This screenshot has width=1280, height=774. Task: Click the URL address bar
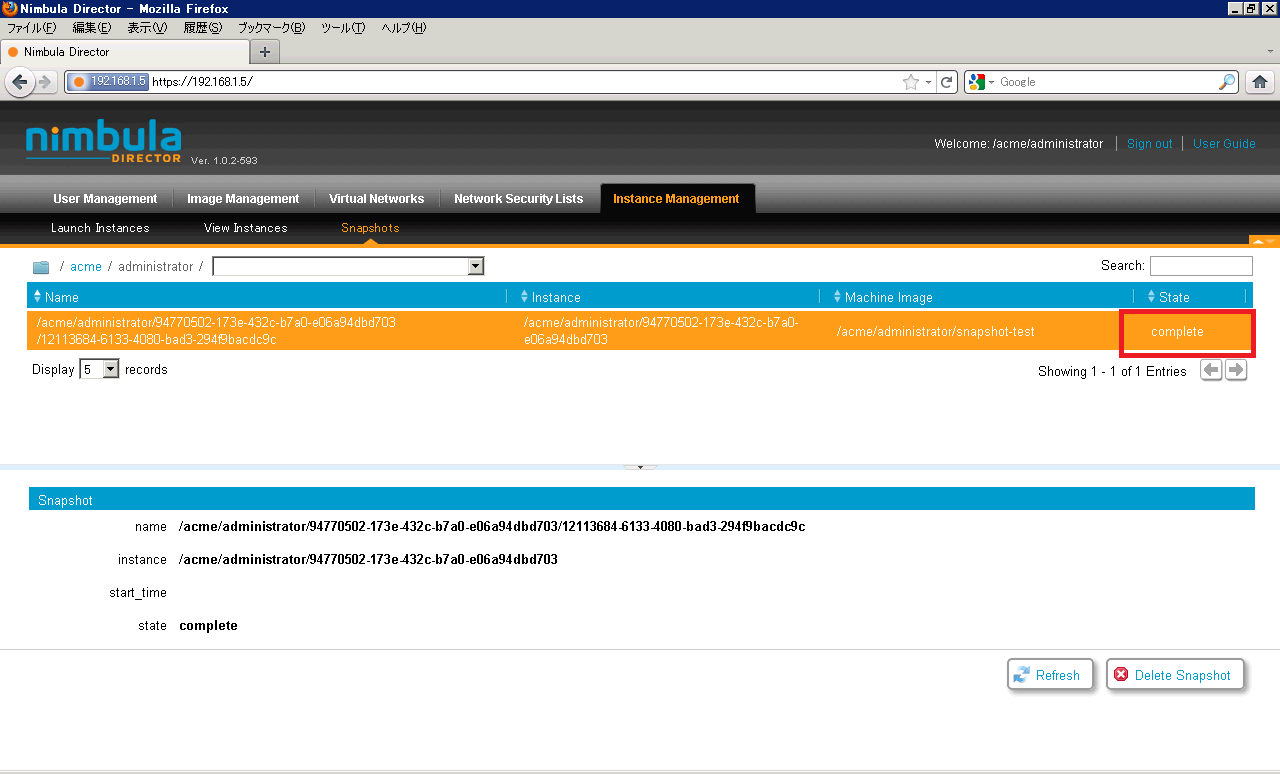[524, 82]
